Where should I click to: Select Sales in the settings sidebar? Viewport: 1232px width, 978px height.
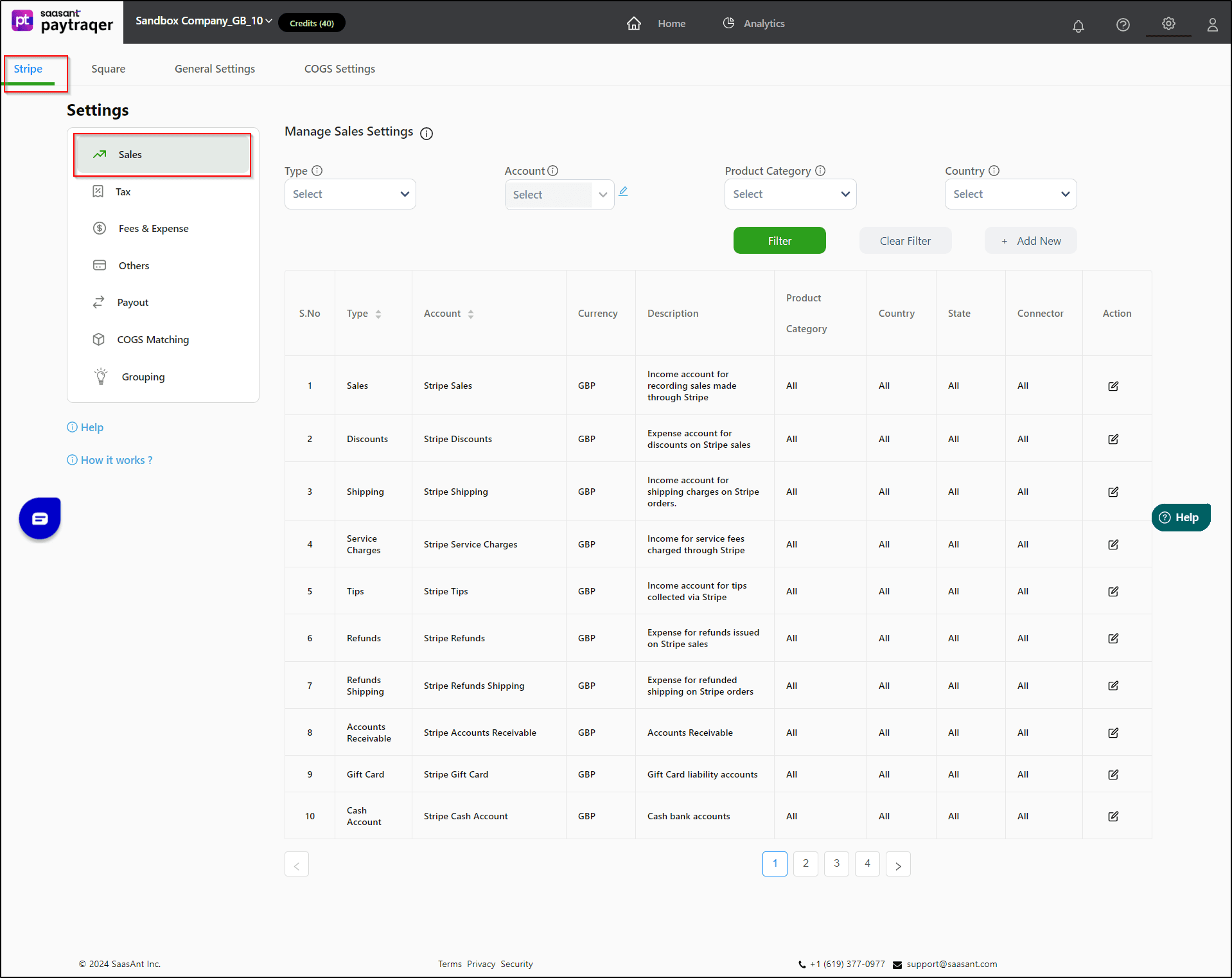pyautogui.click(x=163, y=155)
